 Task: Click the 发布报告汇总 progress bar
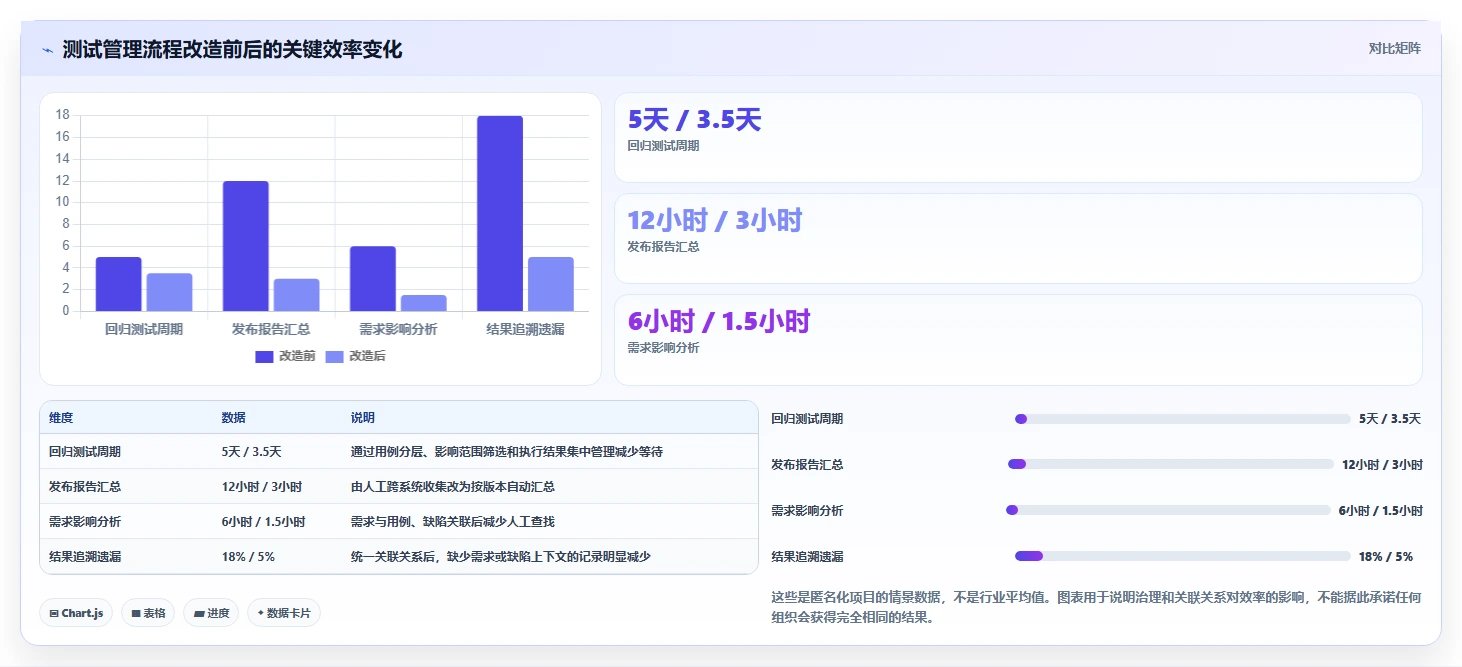tap(1171, 464)
